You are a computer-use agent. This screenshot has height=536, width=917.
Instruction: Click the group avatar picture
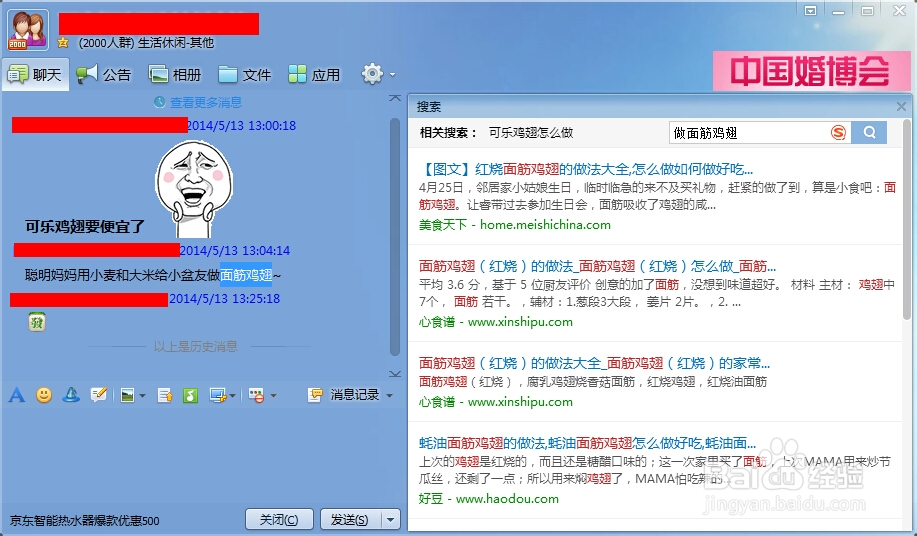27,30
